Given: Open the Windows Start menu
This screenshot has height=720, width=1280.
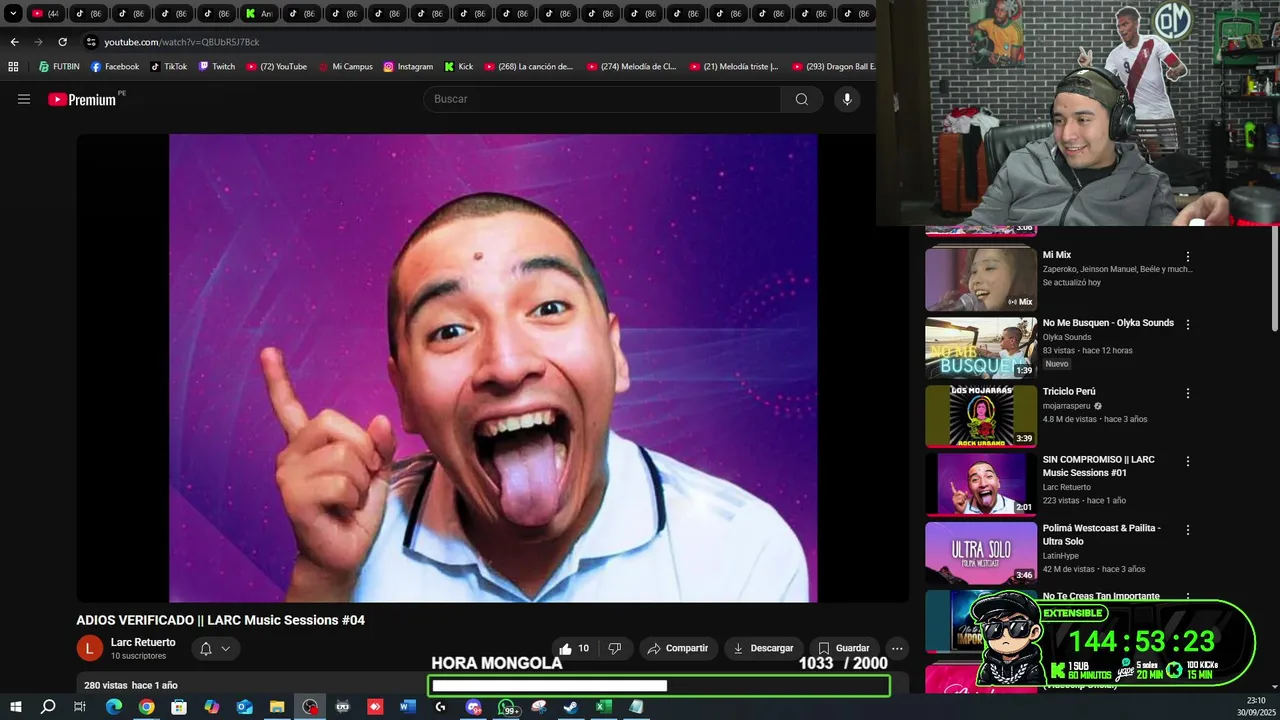Looking at the screenshot, I should 15,707.
